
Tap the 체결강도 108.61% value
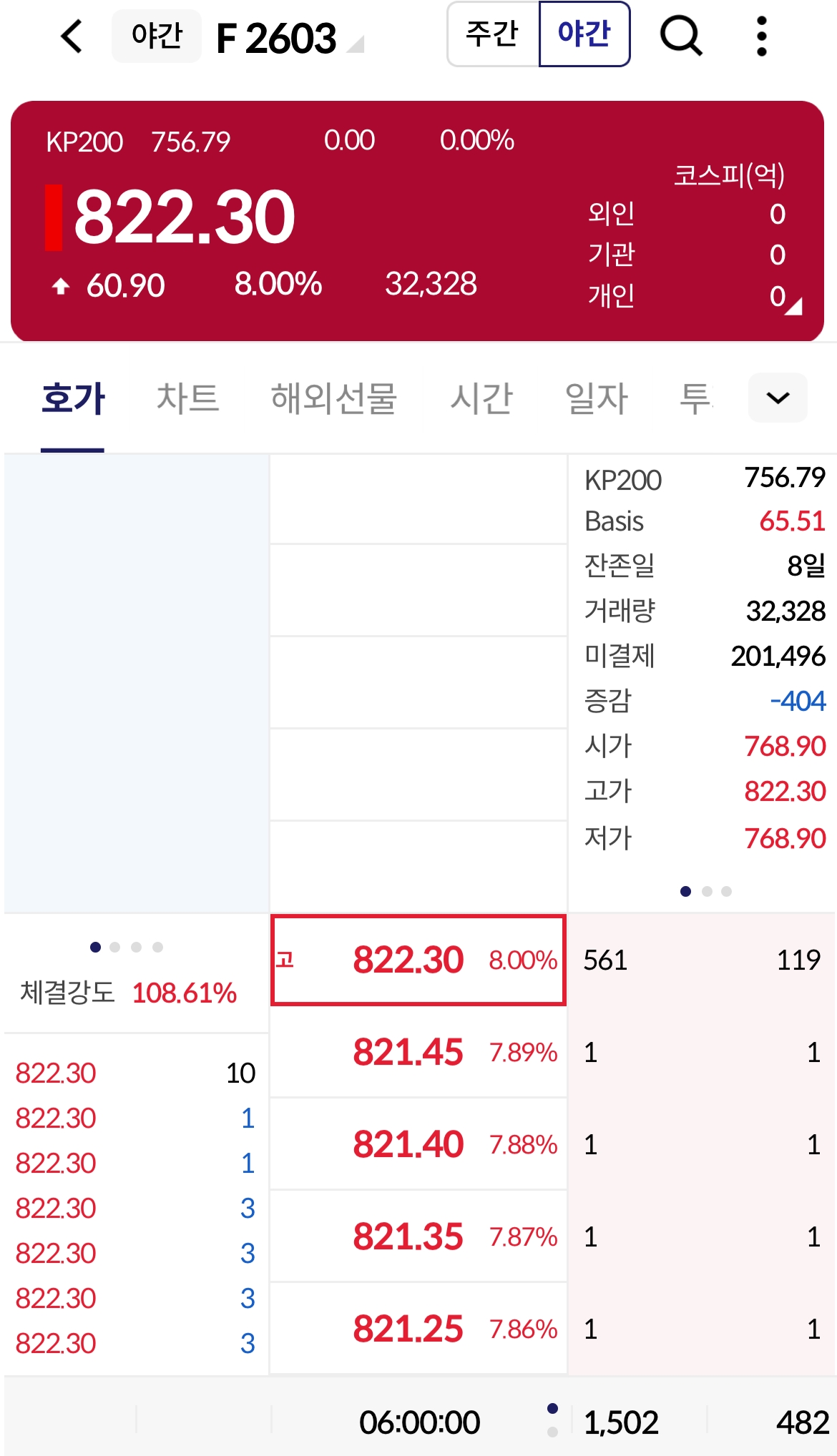184,993
